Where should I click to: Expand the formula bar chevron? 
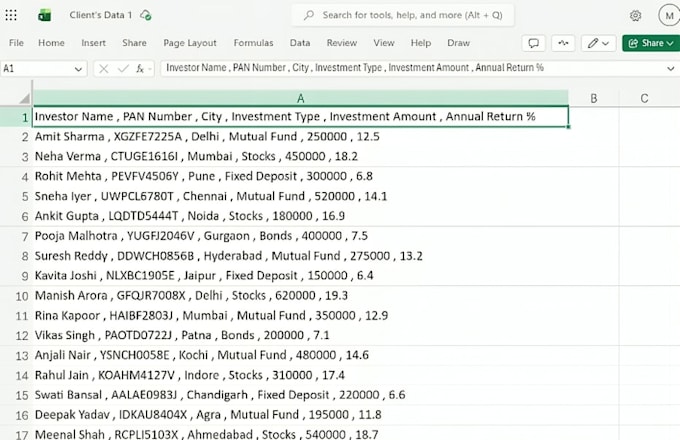pos(670,68)
